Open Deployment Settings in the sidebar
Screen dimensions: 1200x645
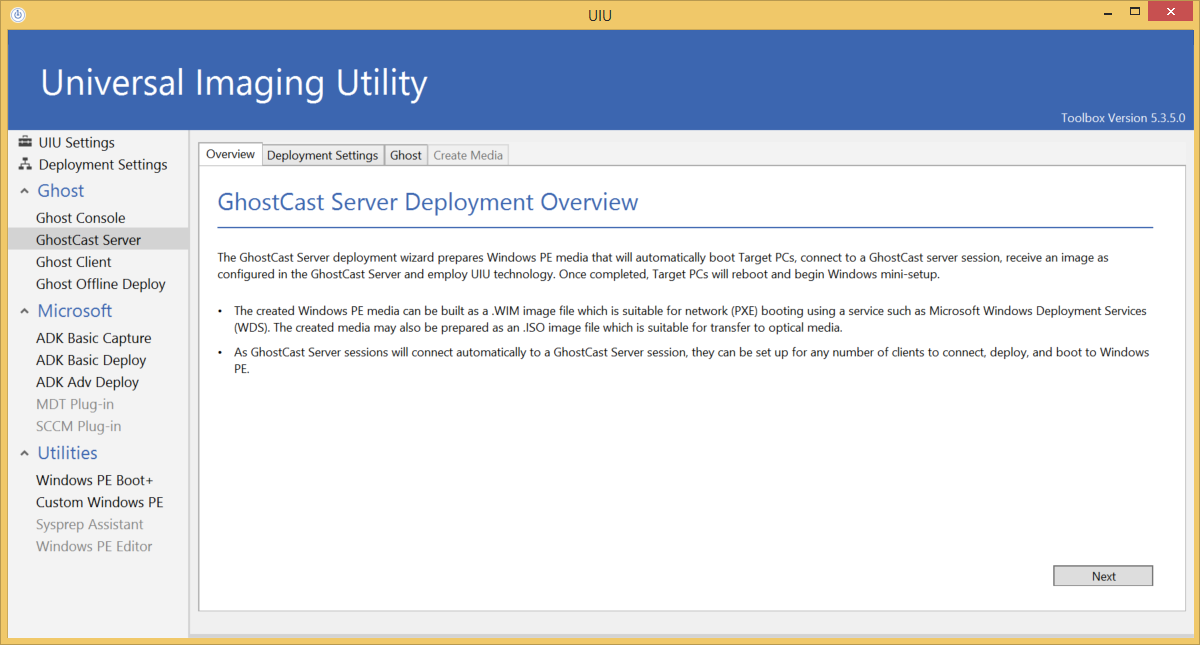(x=103, y=164)
